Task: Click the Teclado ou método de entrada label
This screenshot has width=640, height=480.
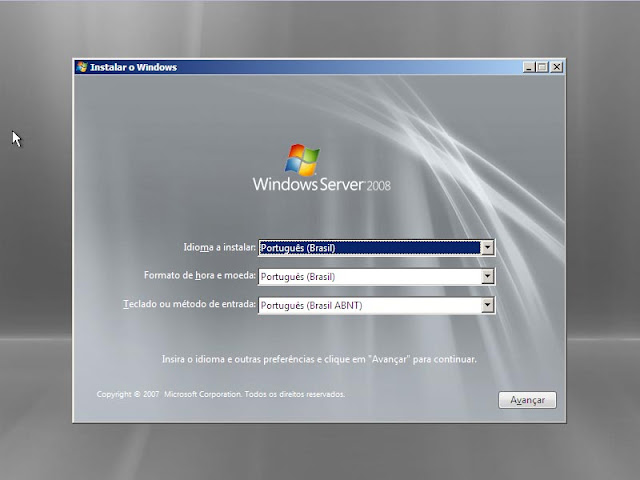Action: [x=190, y=304]
